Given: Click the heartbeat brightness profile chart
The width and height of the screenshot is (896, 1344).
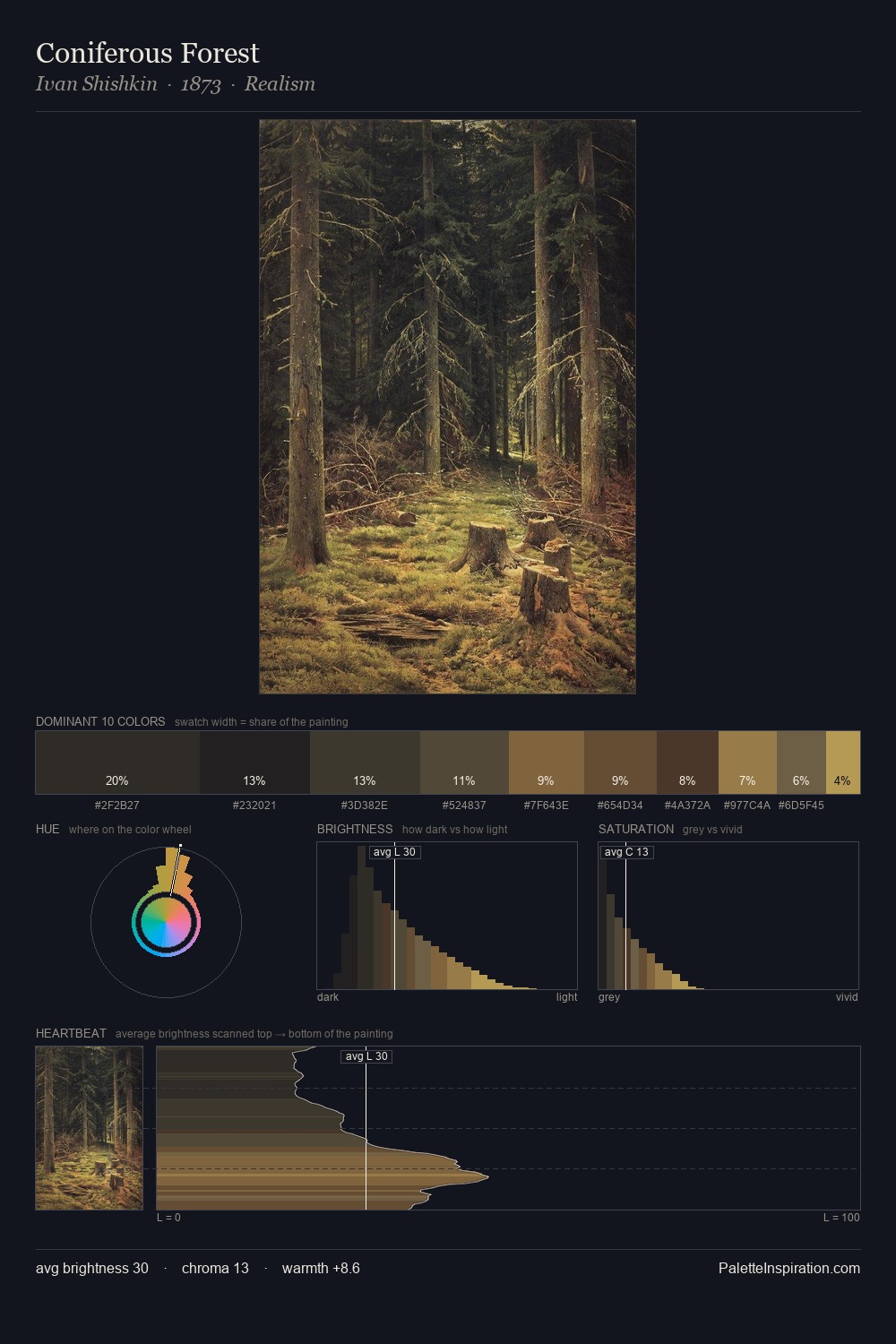Looking at the screenshot, I should 508,1128.
